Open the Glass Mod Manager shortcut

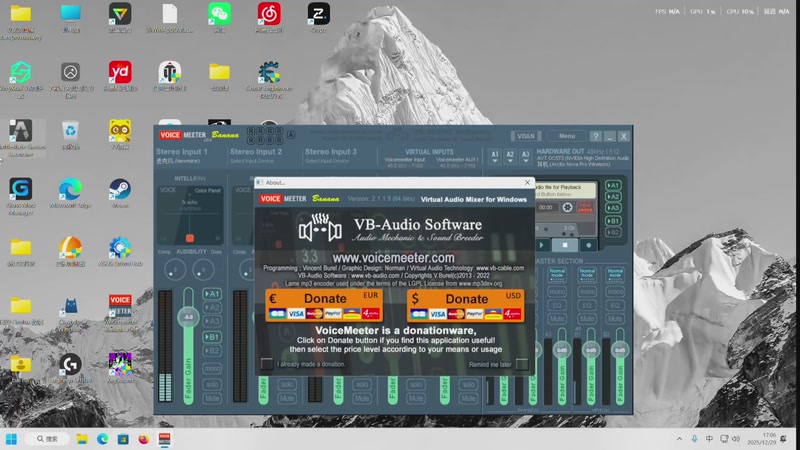click(20, 196)
